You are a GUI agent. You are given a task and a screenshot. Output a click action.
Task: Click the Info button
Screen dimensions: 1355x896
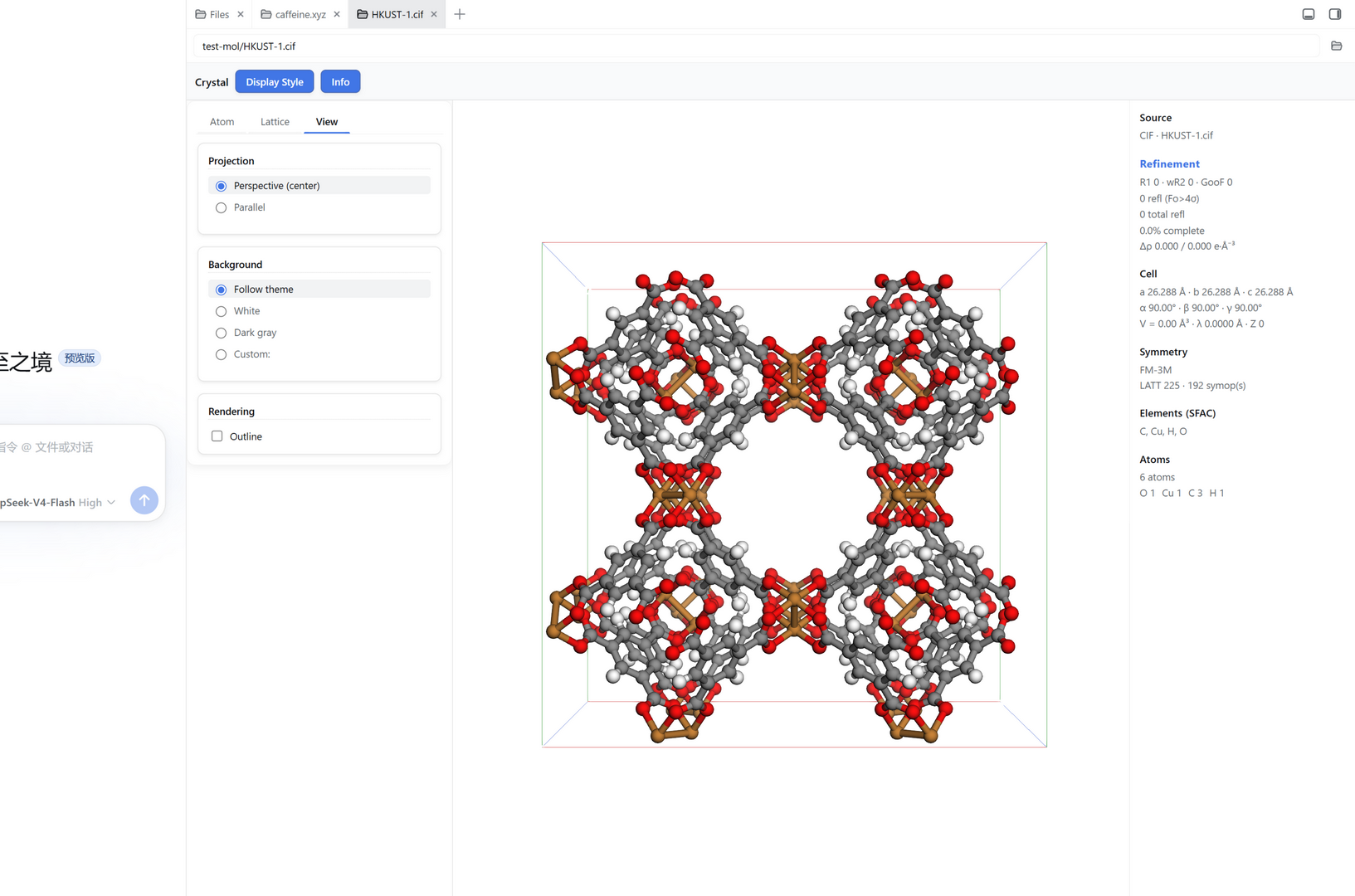coord(340,82)
